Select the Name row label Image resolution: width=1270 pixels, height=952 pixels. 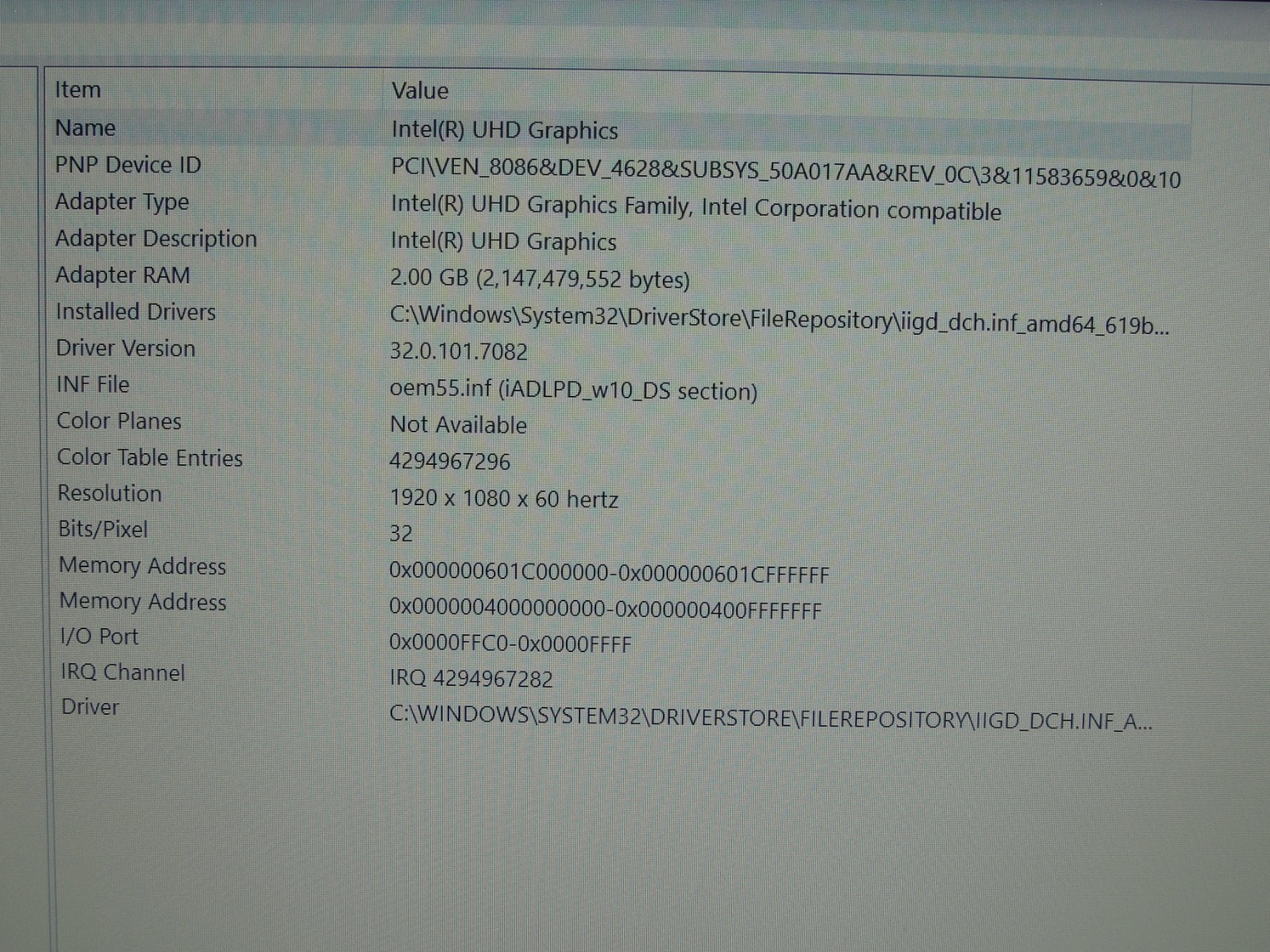pyautogui.click(x=85, y=128)
